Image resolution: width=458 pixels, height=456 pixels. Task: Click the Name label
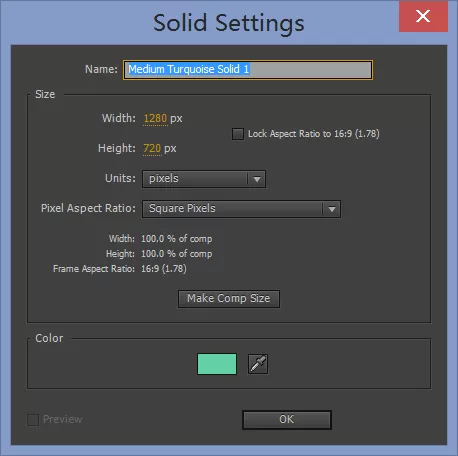pyautogui.click(x=101, y=69)
